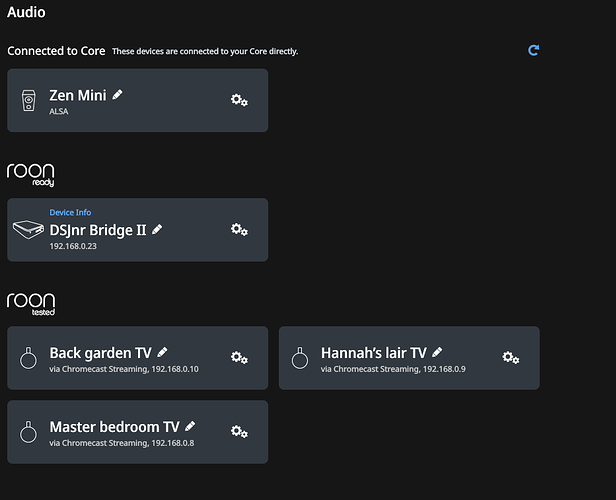Click the Hannah's lair TV Chromecast icon
The height and width of the screenshot is (500, 616).
300,358
